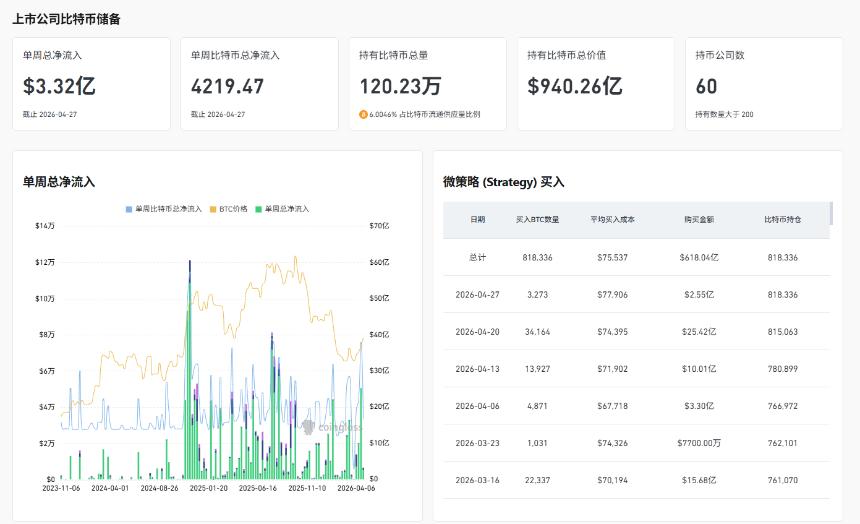860x524 pixels.
Task: Click the $7700.00万 purchase amount cell
Action: click(699, 443)
